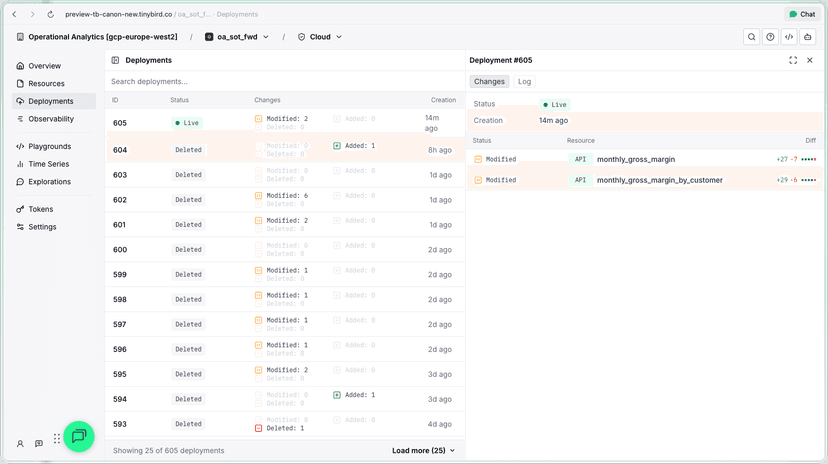Go to Overview in the sidebar
The width and height of the screenshot is (828, 464).
(54, 66)
